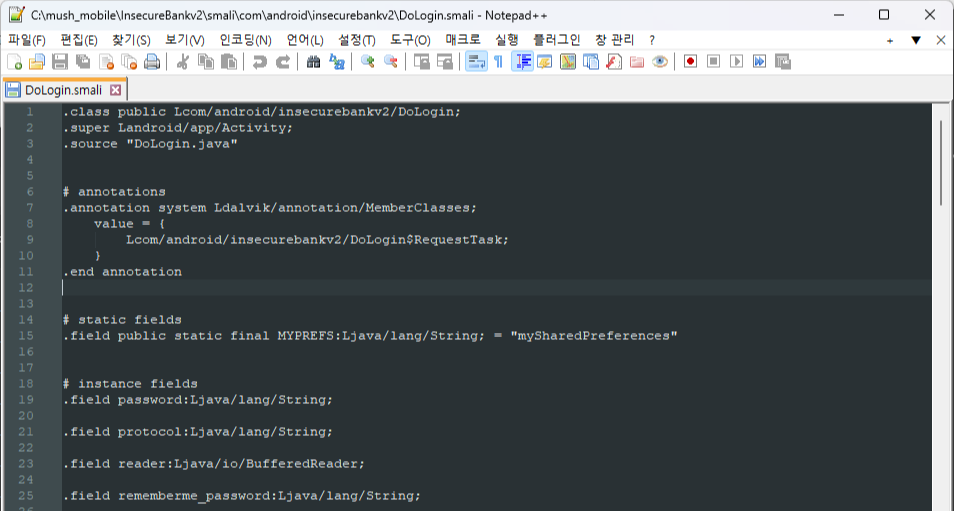
Task: Click the text "mySharedPreferences"
Action: click(594, 336)
